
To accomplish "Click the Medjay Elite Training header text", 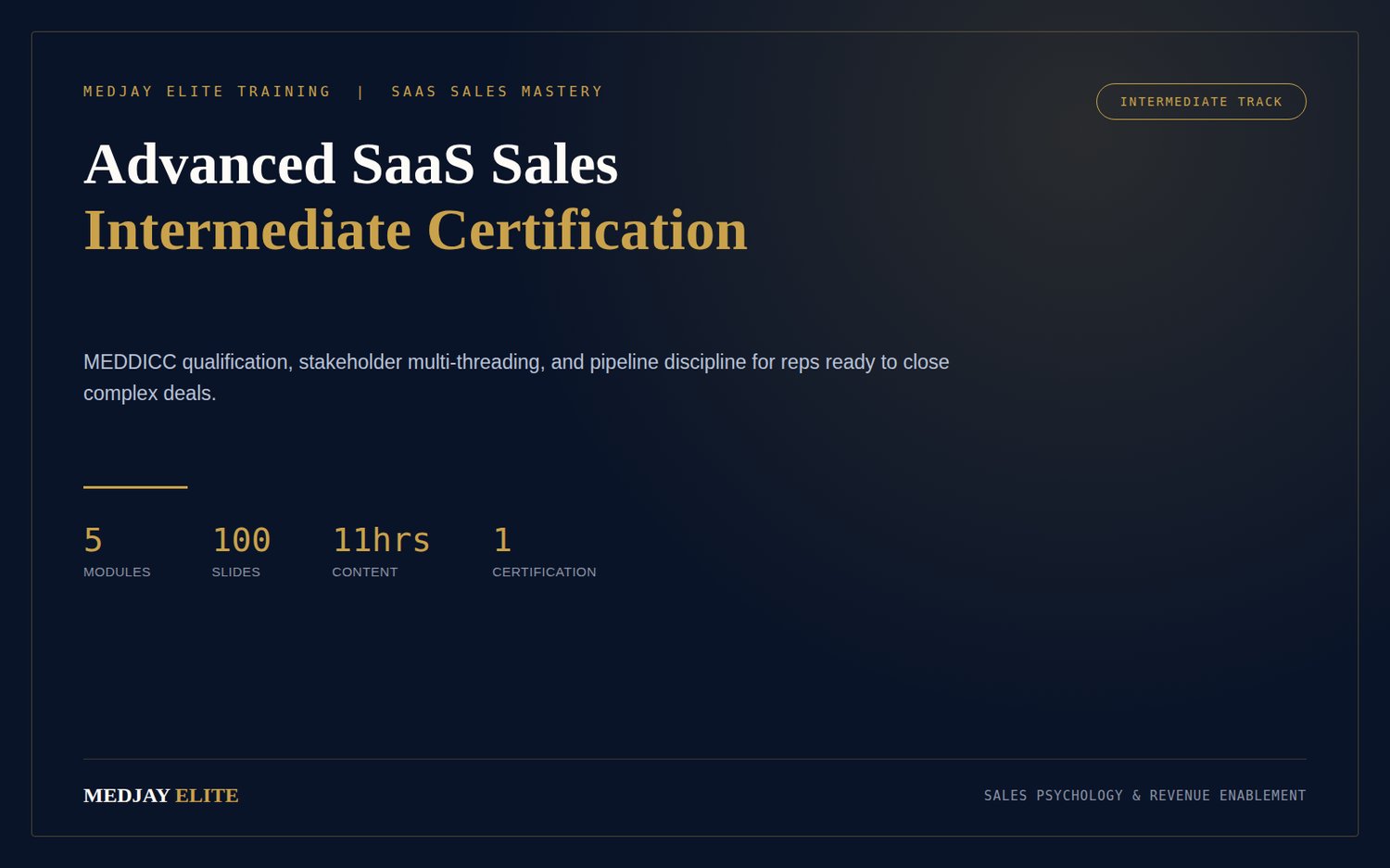I will (x=207, y=92).
